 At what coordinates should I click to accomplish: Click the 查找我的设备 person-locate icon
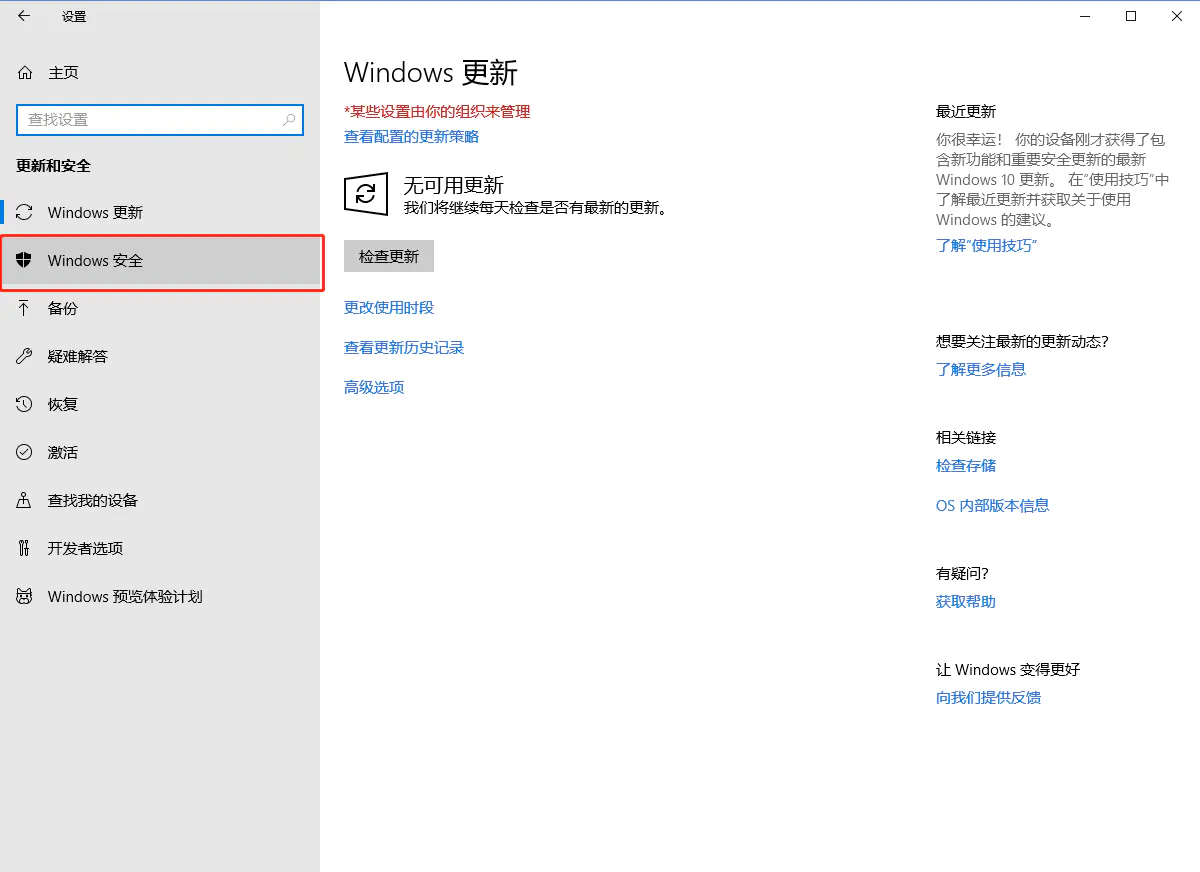25,500
